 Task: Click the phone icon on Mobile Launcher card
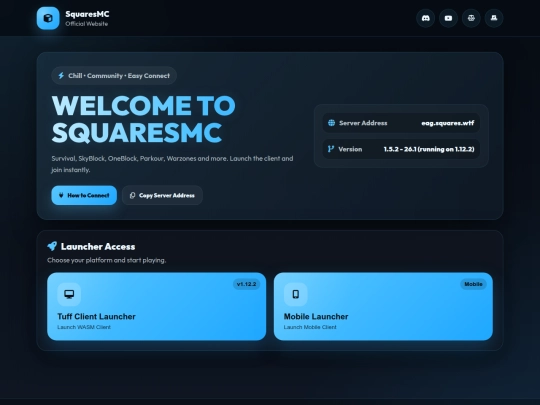[x=295, y=294]
